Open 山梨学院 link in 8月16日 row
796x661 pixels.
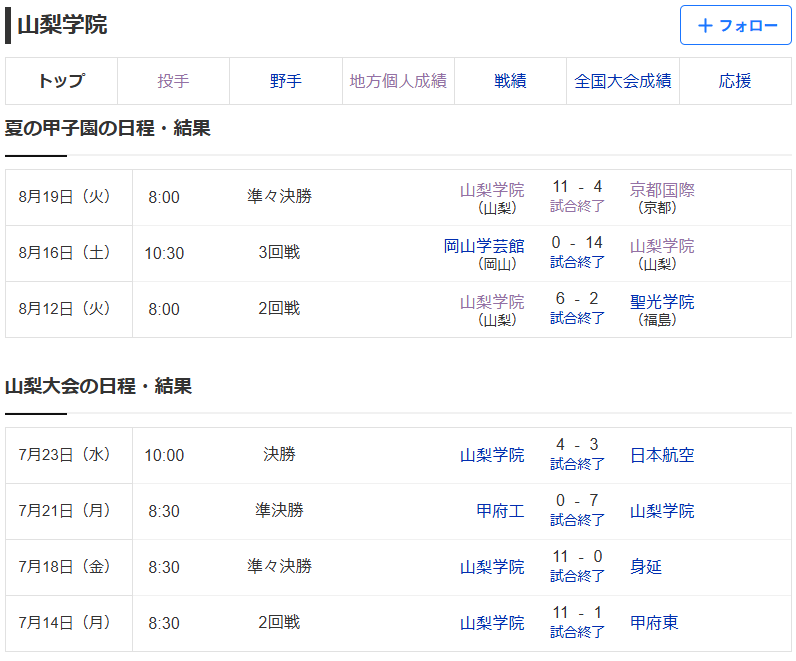click(x=662, y=246)
